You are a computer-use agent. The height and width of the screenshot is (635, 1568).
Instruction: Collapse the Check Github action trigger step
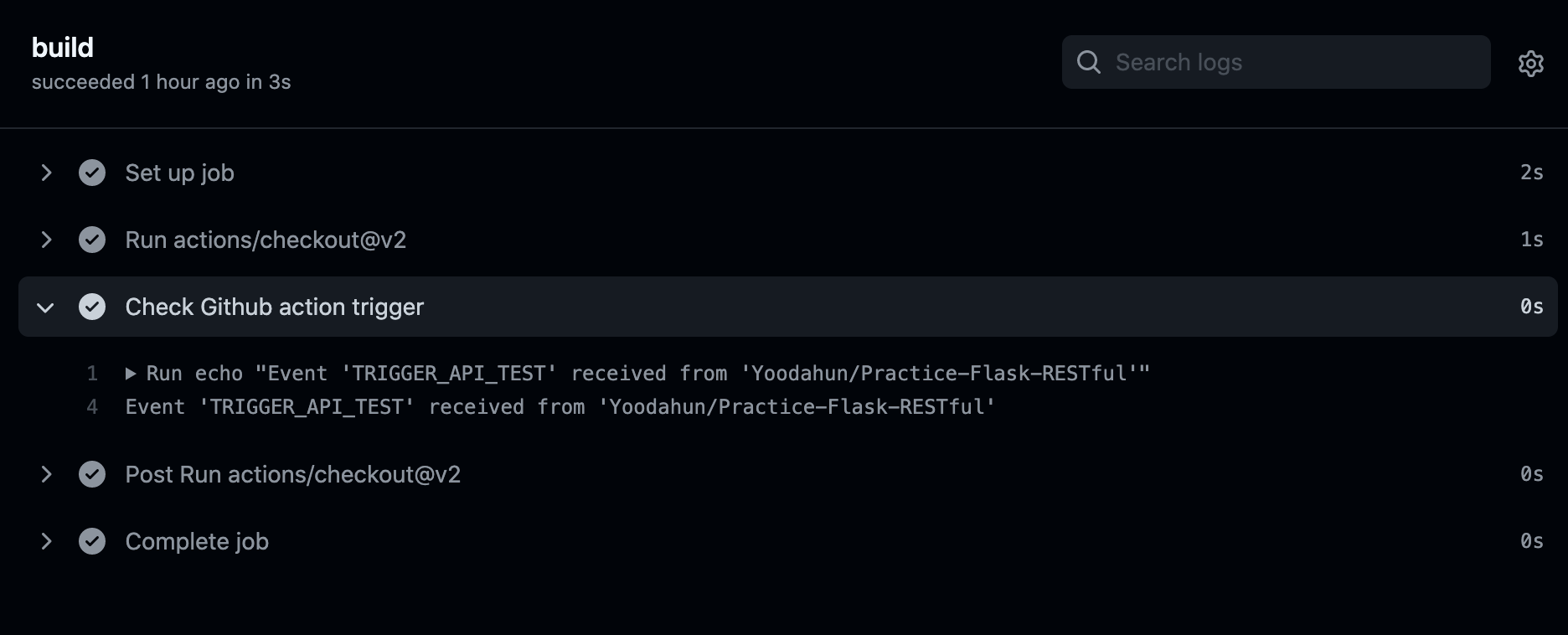[x=46, y=307]
